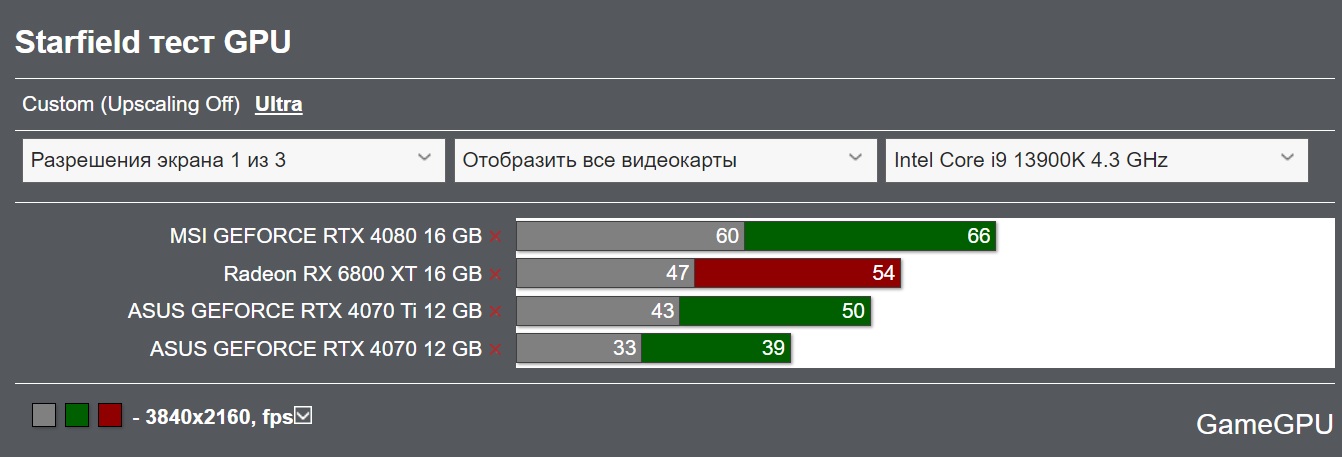This screenshot has height=457, width=1342.
Task: Select the Ultra preset tab
Action: click(x=279, y=104)
